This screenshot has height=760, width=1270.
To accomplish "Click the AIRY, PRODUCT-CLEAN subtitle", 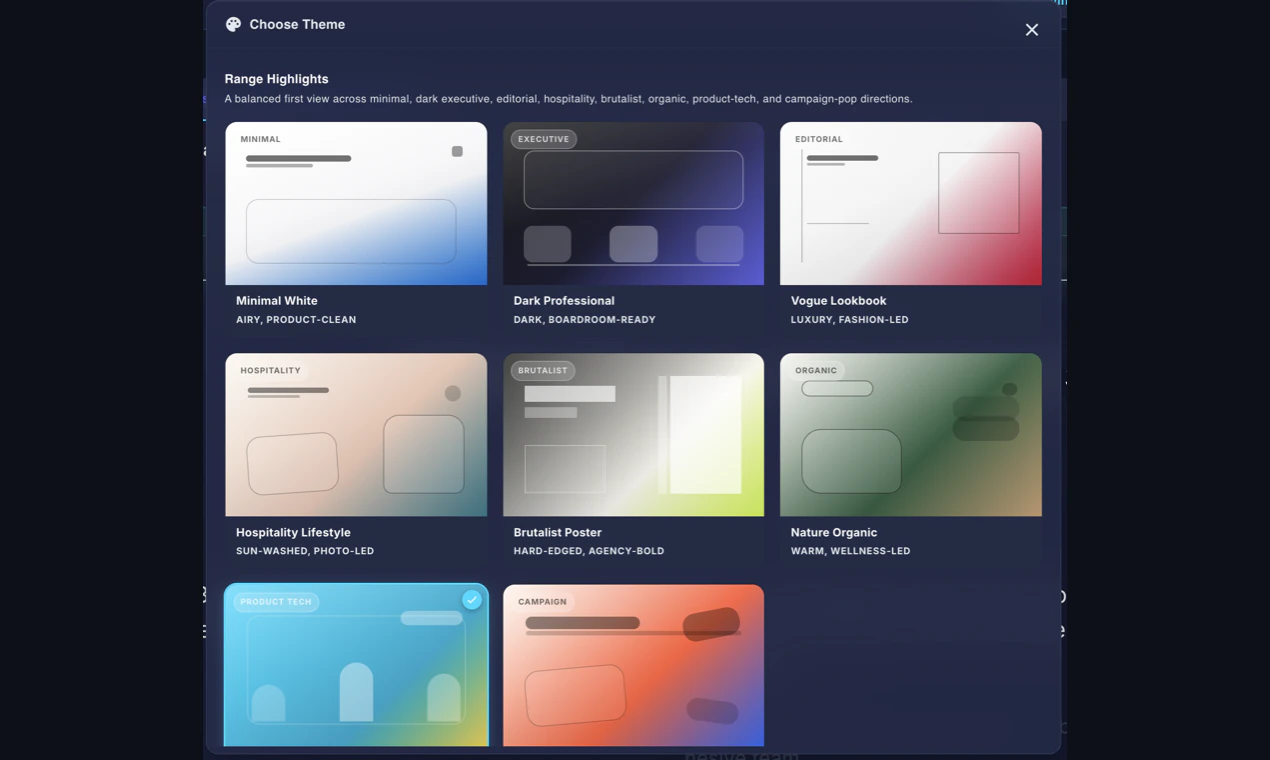I will [296, 320].
